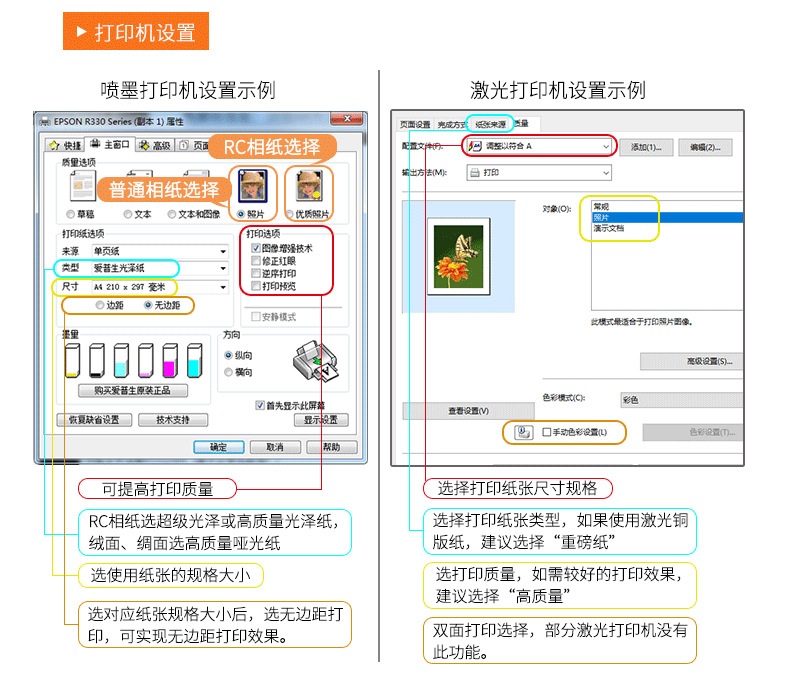Switch to the 主窗口 tab
The height and width of the screenshot is (674, 790).
(x=110, y=145)
